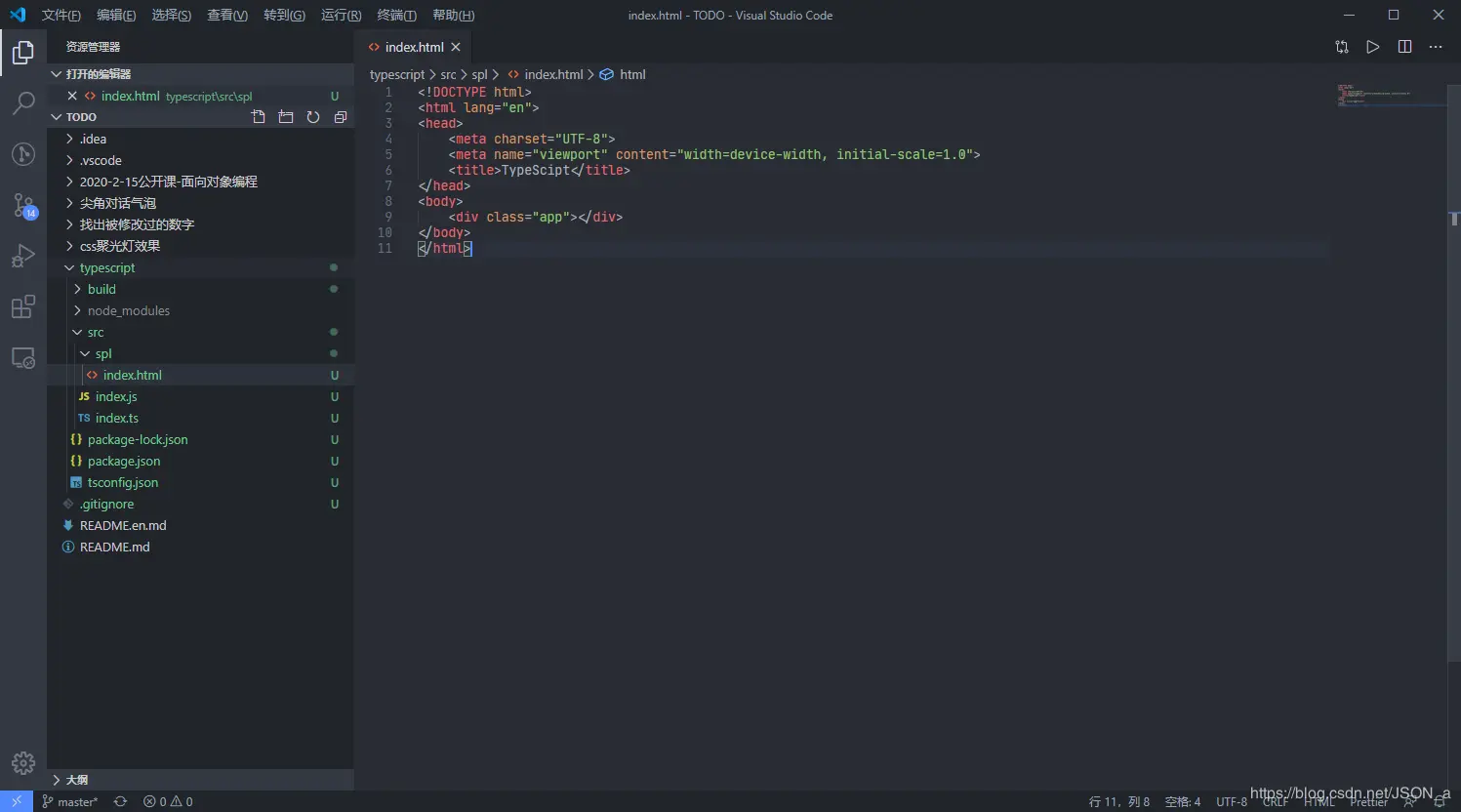Viewport: 1461px width, 812px height.
Task: Split the editor to the right
Action: point(1404,47)
